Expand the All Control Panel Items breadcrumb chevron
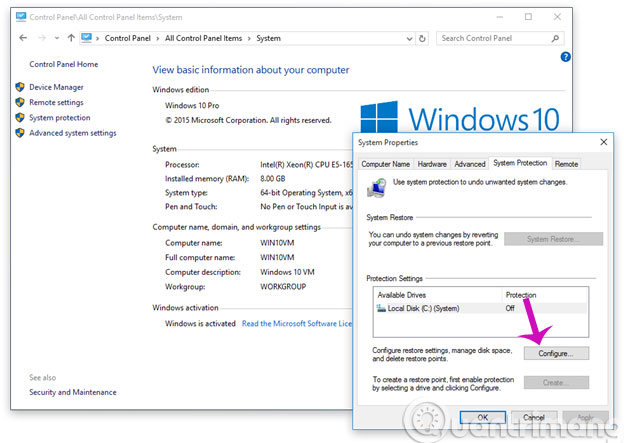 249,38
